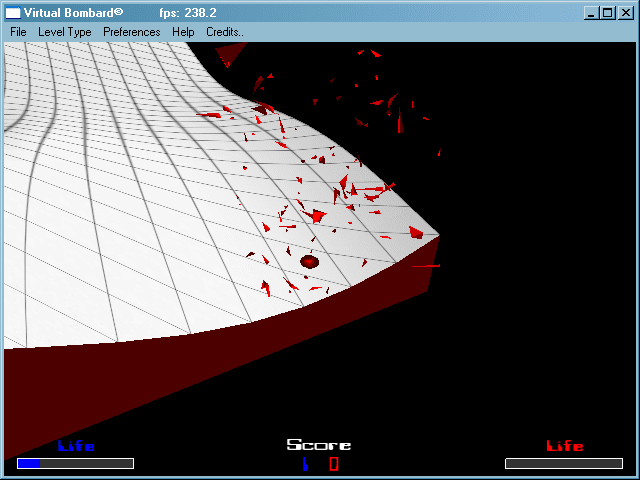Viewport: 640px width, 480px height.
Task: Open the Preferences menu
Action: point(131,32)
